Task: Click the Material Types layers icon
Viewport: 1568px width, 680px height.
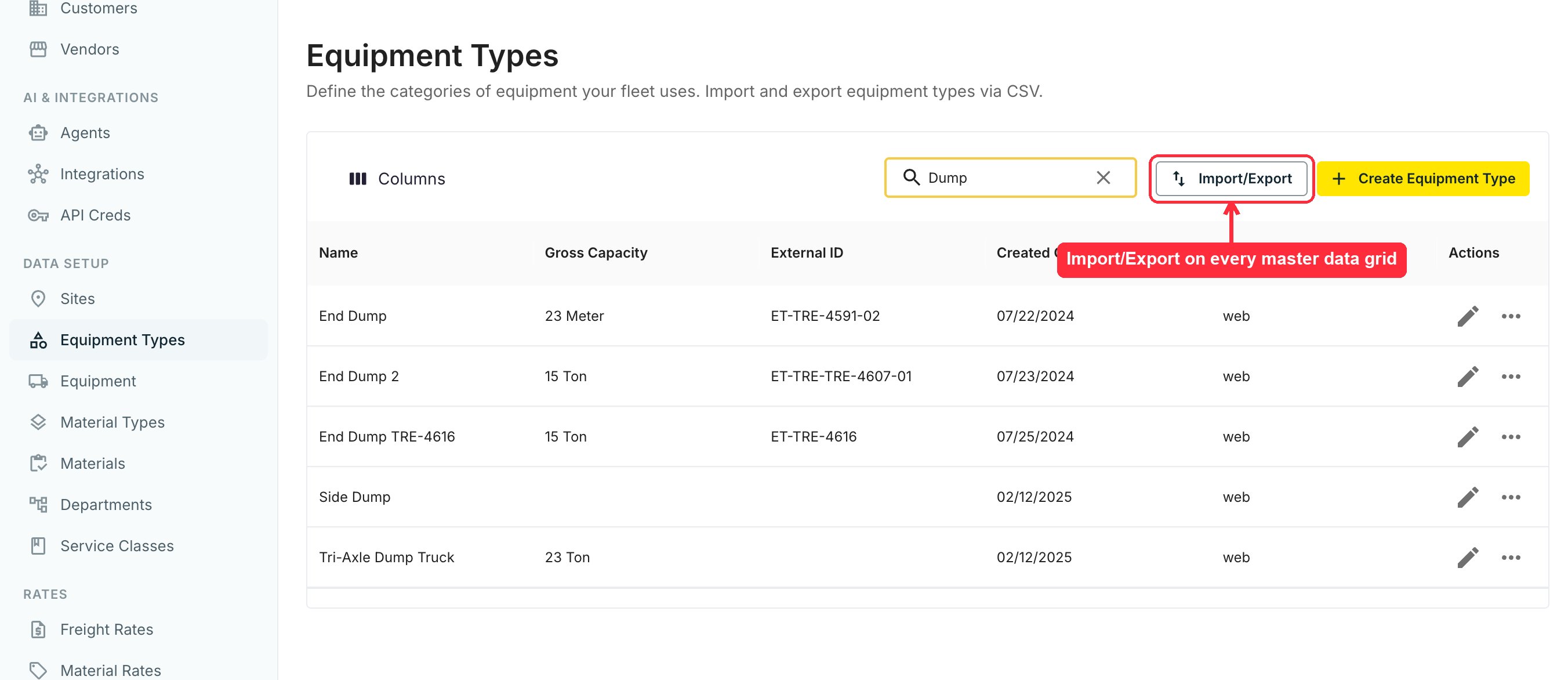Action: pos(38,422)
